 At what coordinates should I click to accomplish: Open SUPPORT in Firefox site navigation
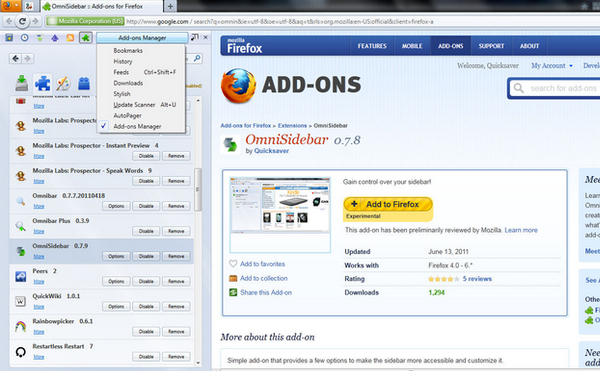(491, 46)
